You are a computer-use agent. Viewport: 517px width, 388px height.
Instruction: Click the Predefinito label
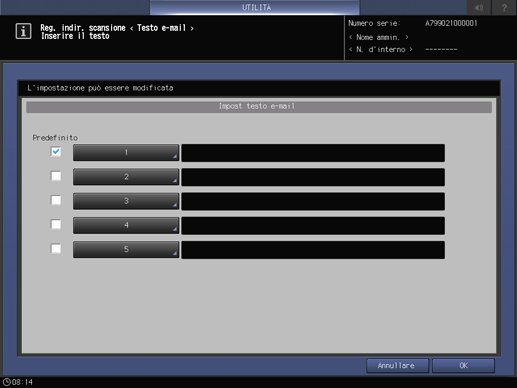click(55, 138)
